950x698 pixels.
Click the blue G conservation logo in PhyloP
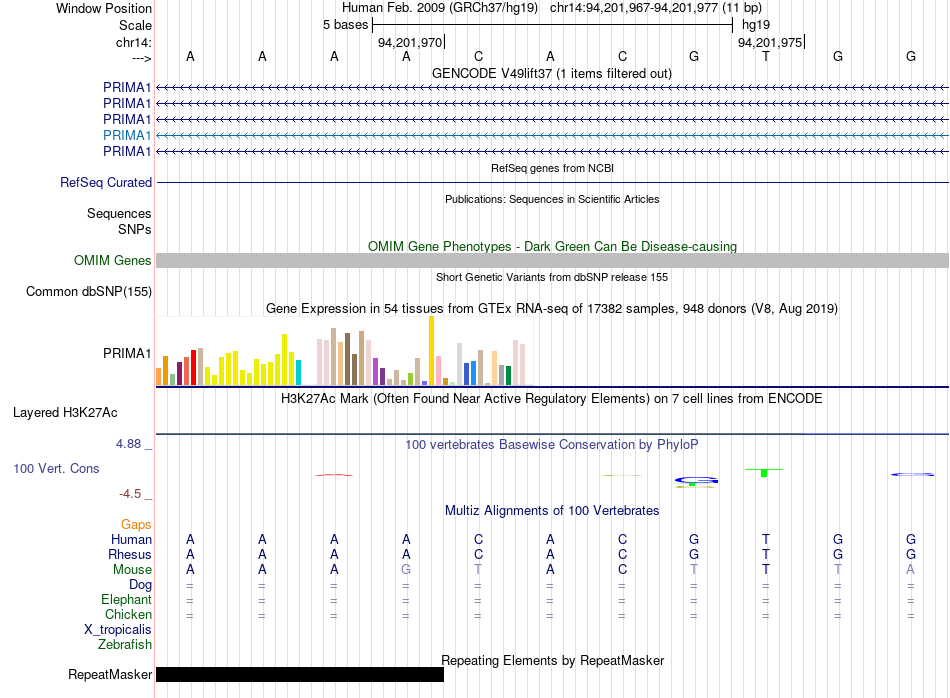coord(696,480)
